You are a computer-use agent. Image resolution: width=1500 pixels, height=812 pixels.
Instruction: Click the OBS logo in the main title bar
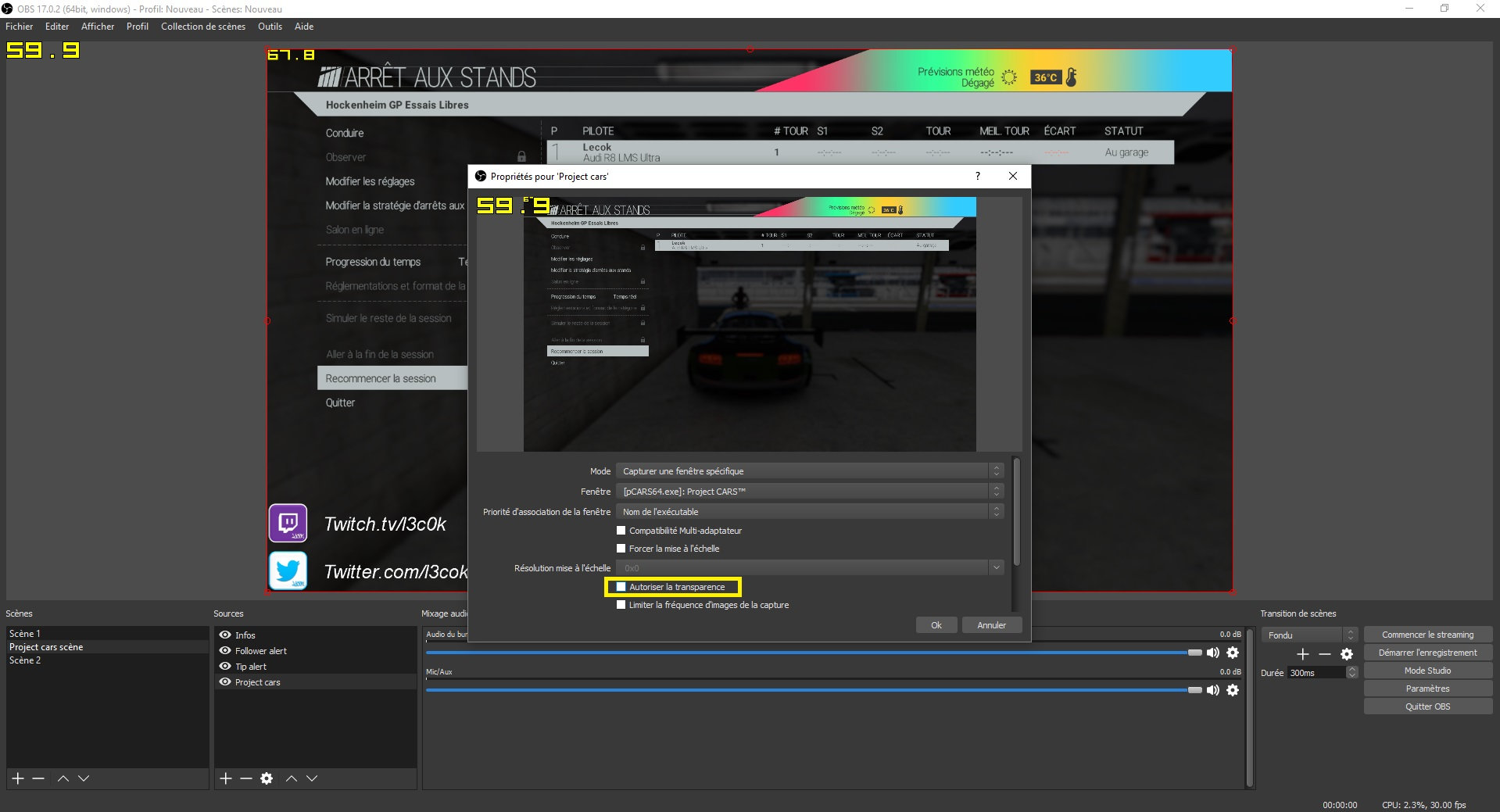(8, 9)
